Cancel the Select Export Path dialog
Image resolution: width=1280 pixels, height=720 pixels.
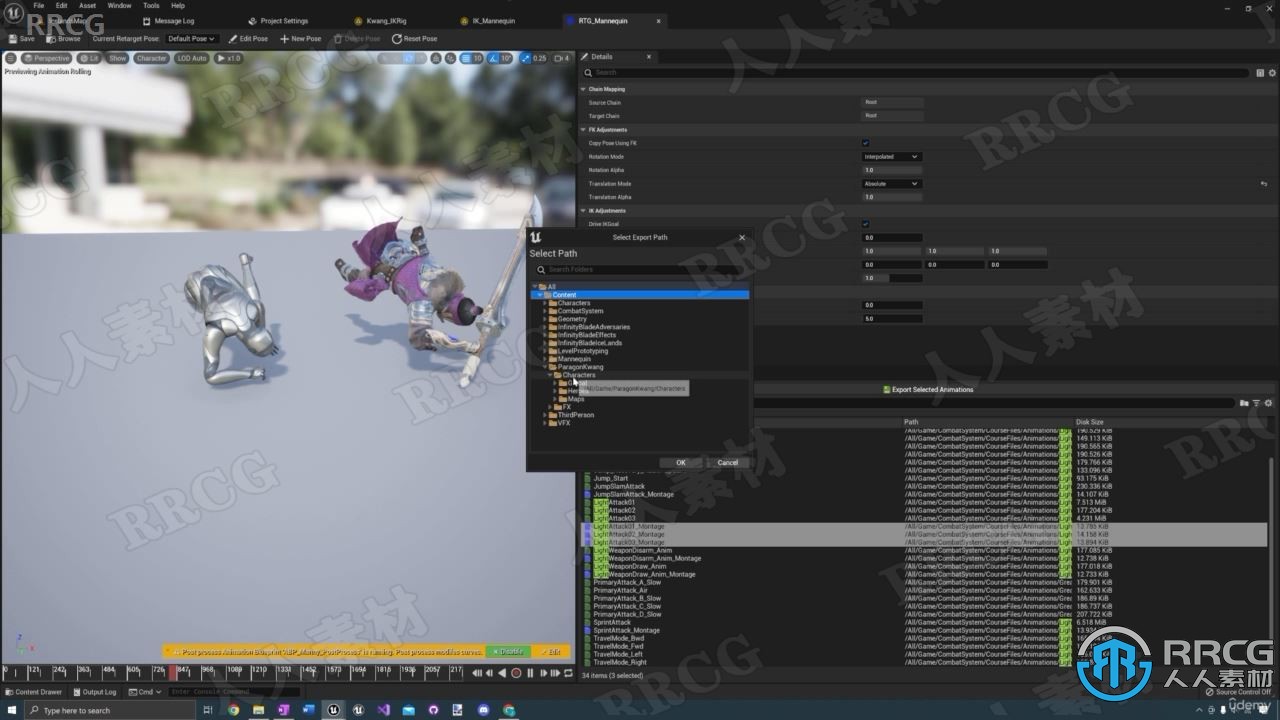[x=728, y=463]
